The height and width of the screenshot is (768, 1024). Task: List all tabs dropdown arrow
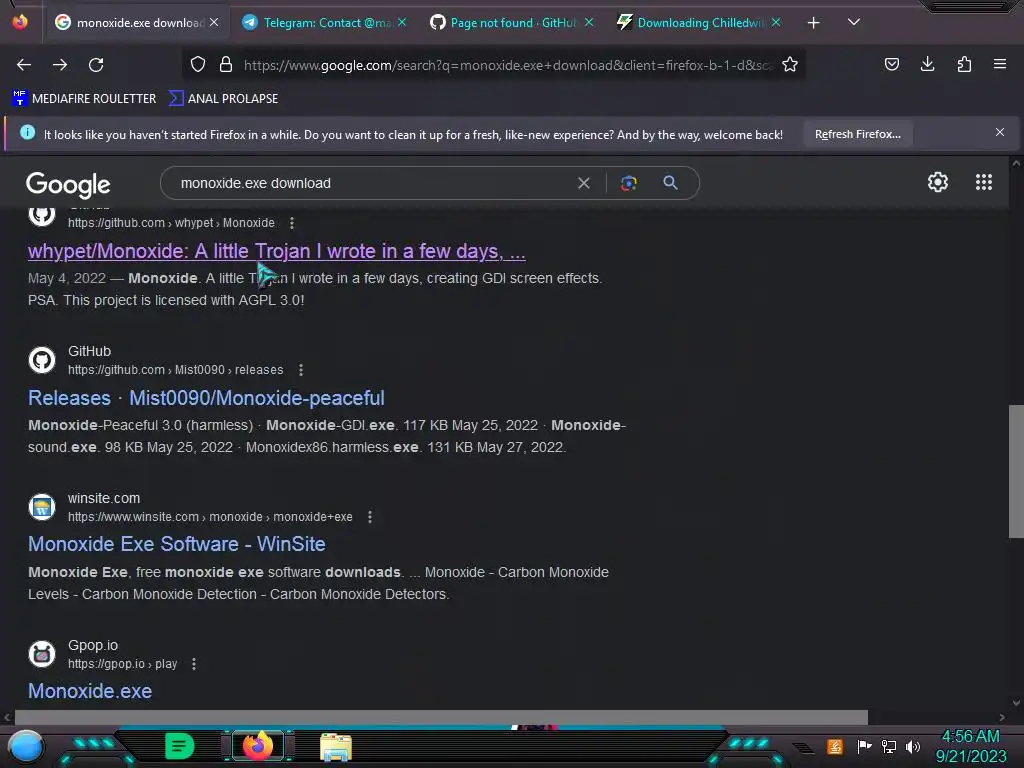coord(854,22)
